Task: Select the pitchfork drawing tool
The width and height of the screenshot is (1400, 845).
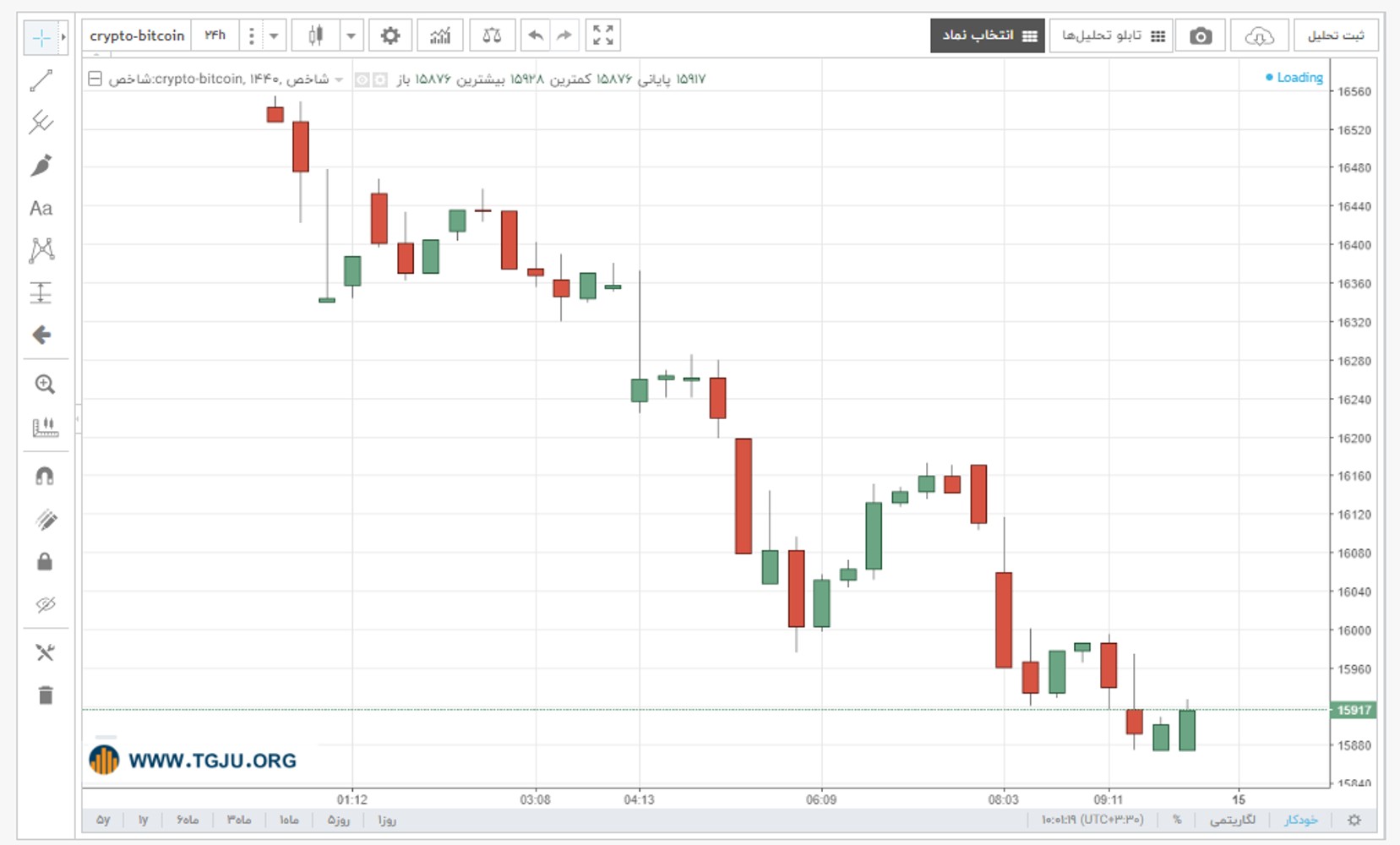Action: [41, 123]
